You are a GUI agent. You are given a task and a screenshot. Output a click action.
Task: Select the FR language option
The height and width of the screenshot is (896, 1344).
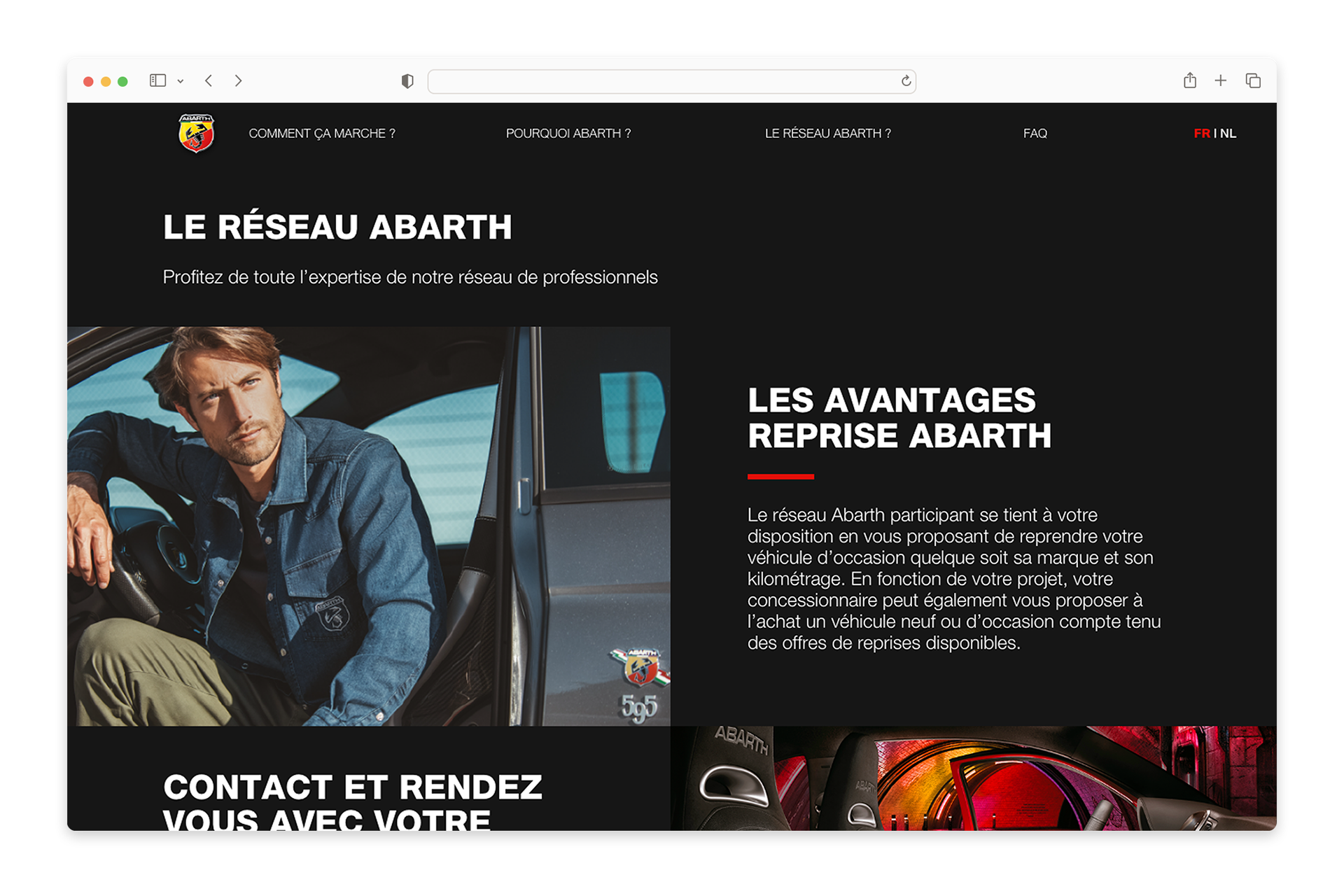pos(1201,133)
